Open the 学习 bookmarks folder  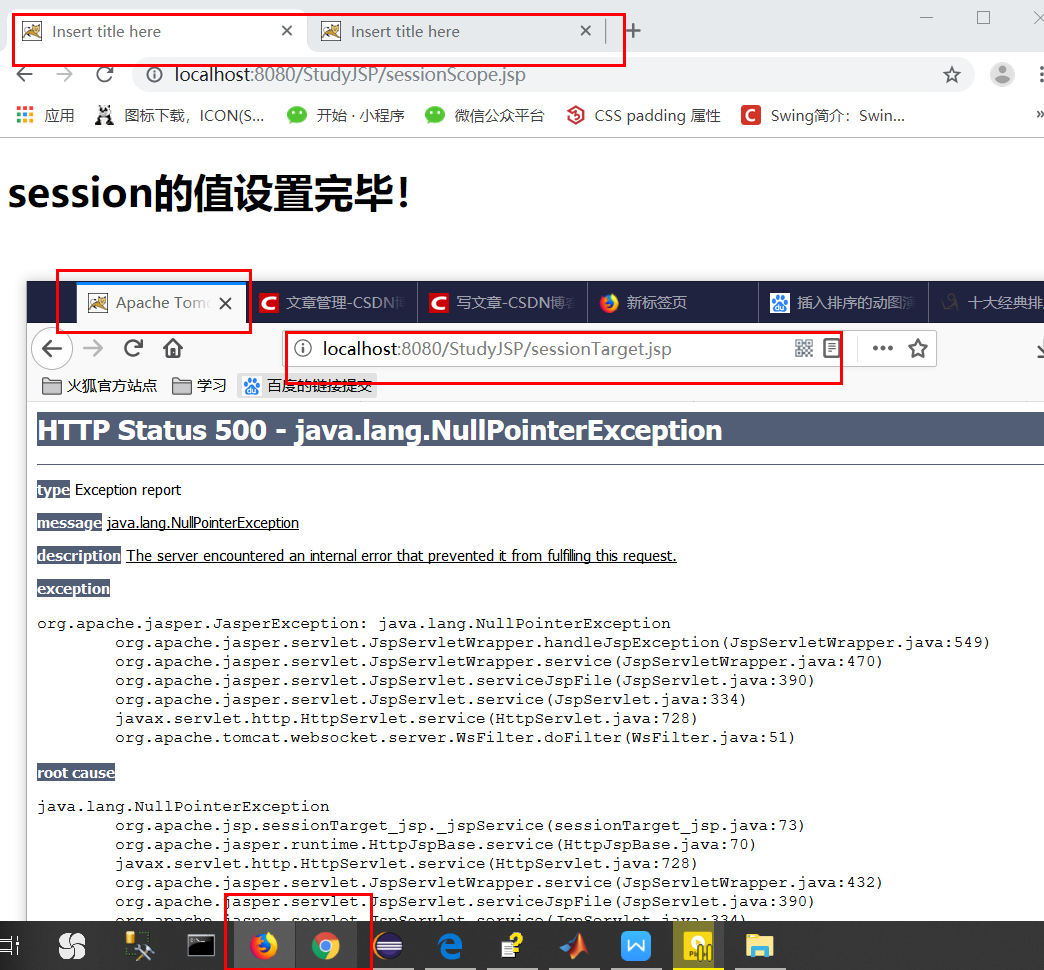coord(199,385)
